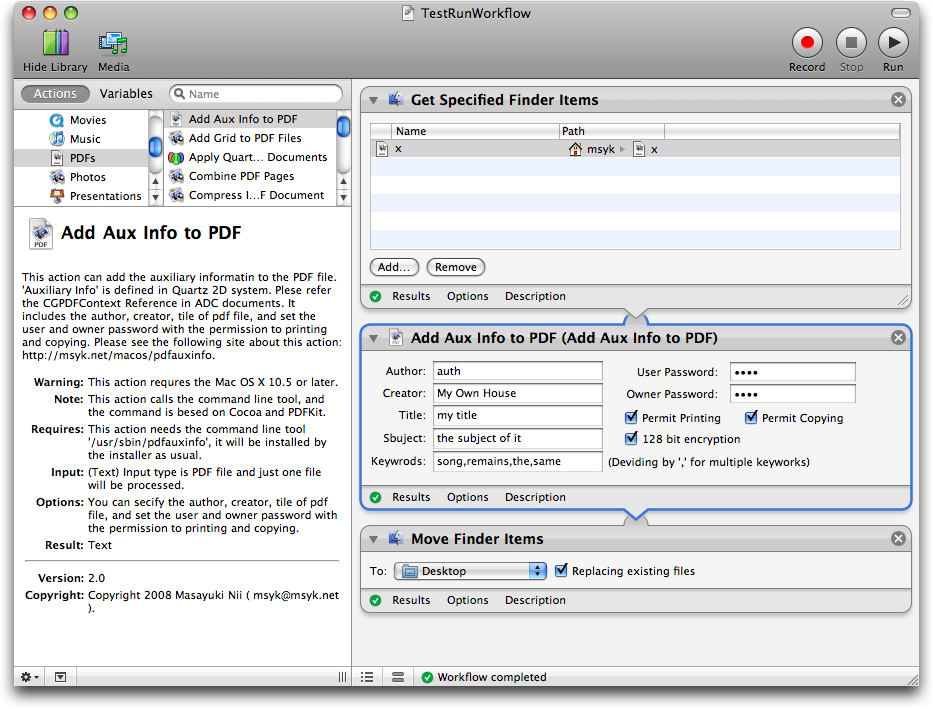The width and height of the screenshot is (933, 709).
Task: Run the workflow with Run button
Action: [x=892, y=43]
